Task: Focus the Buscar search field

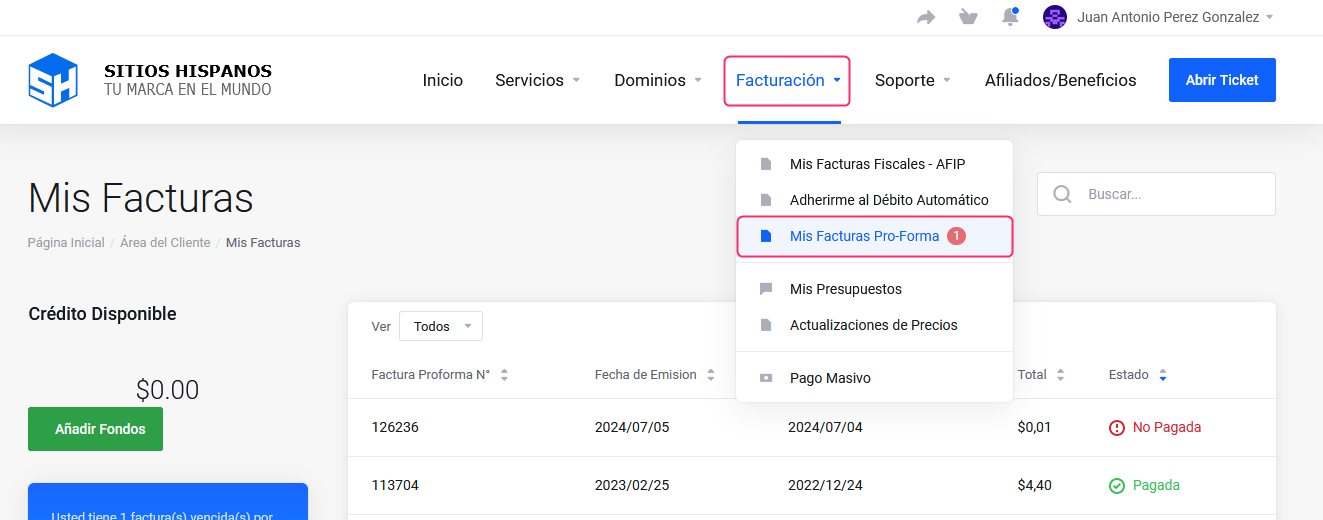Action: point(1172,194)
